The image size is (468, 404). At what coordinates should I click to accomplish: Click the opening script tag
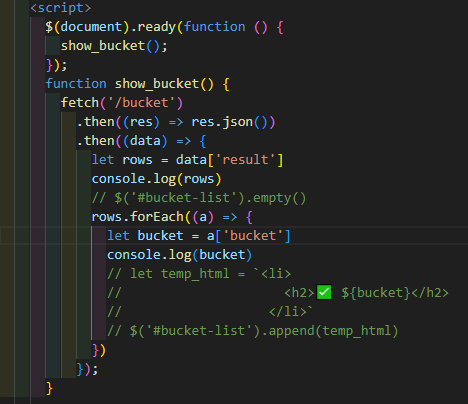coord(60,8)
